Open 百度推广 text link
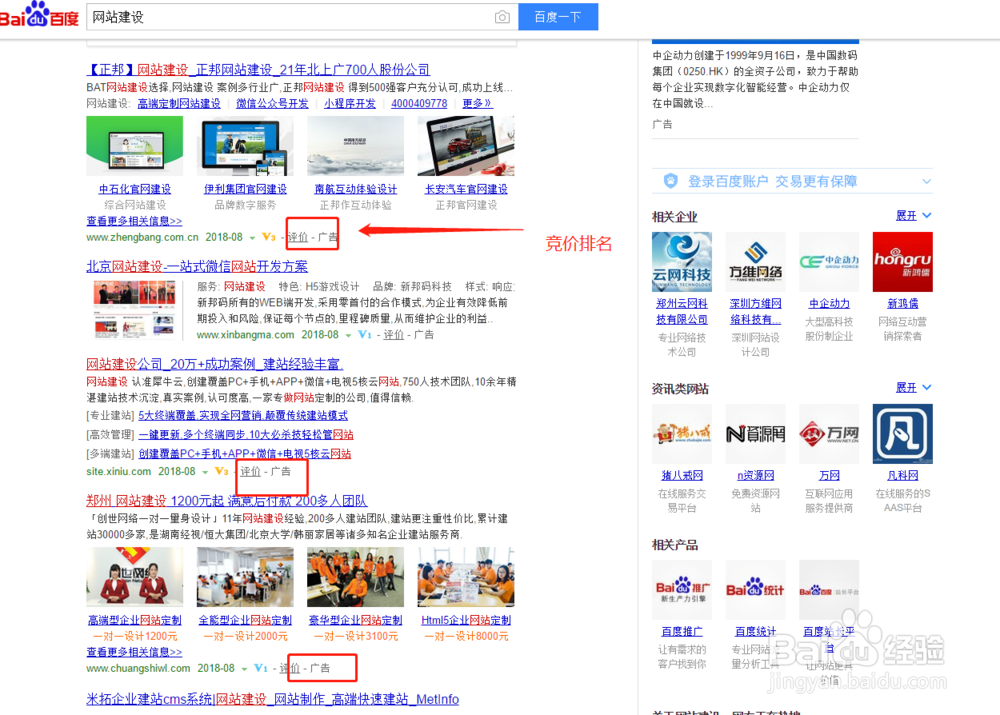The width and height of the screenshot is (1000, 715). tap(682, 632)
